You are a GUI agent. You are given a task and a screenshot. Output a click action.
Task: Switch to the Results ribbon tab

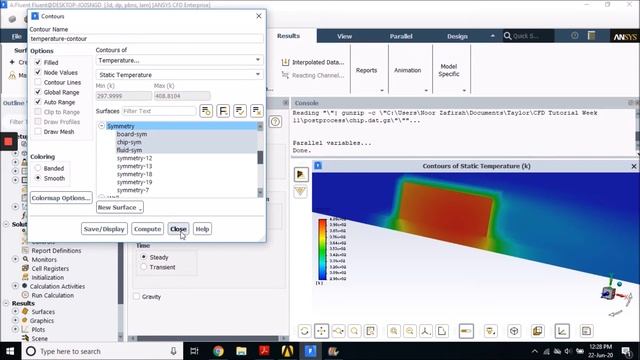(x=288, y=36)
